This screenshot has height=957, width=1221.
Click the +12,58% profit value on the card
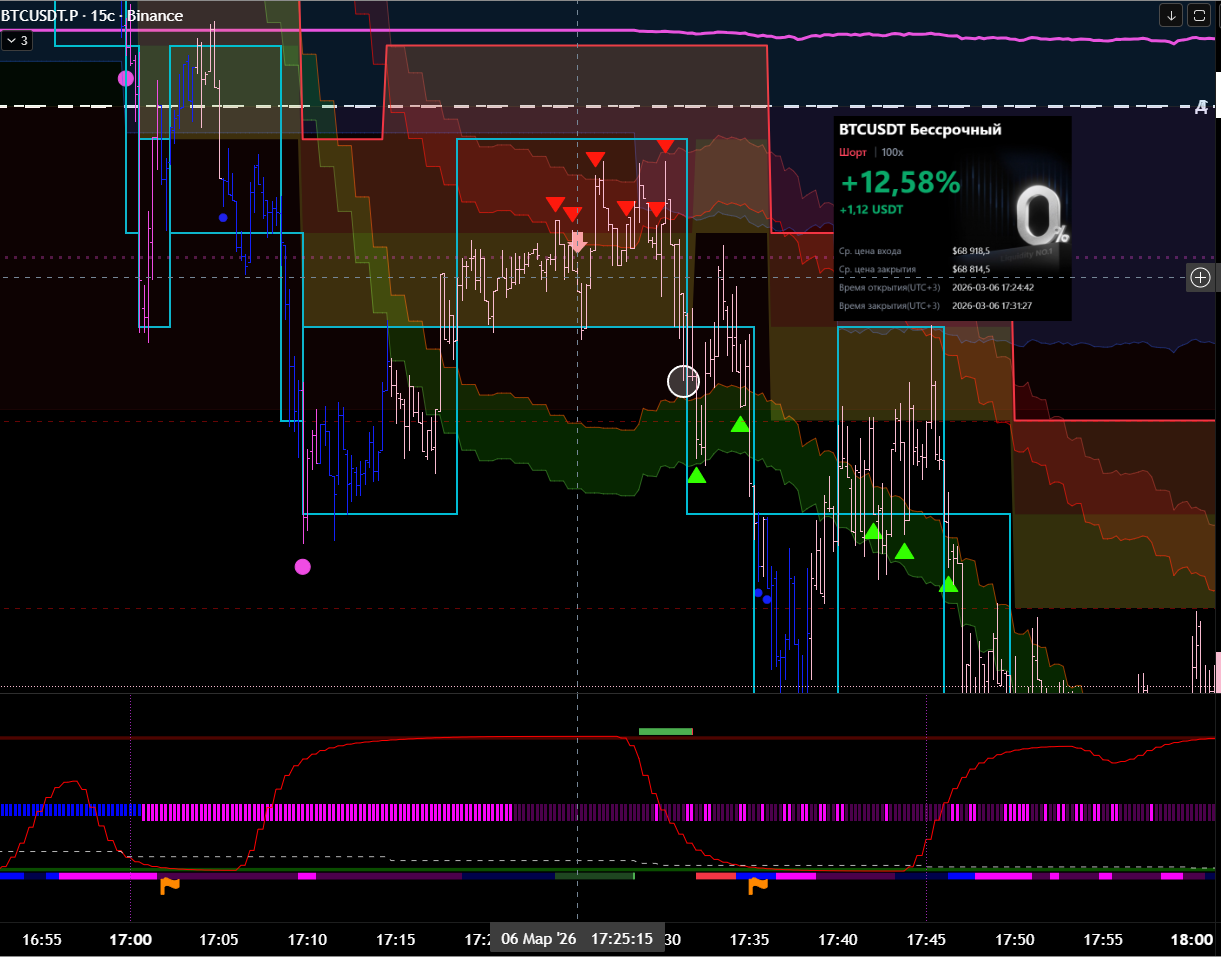[900, 183]
